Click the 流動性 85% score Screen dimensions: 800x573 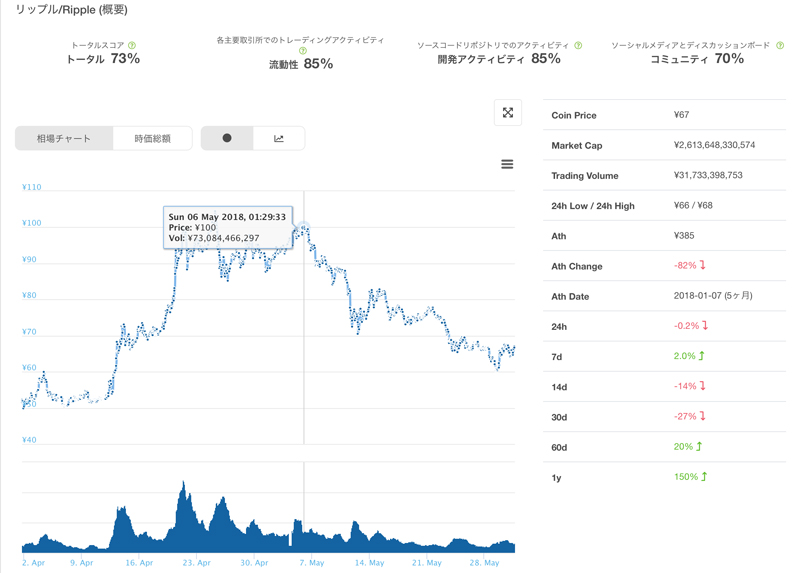coord(301,64)
